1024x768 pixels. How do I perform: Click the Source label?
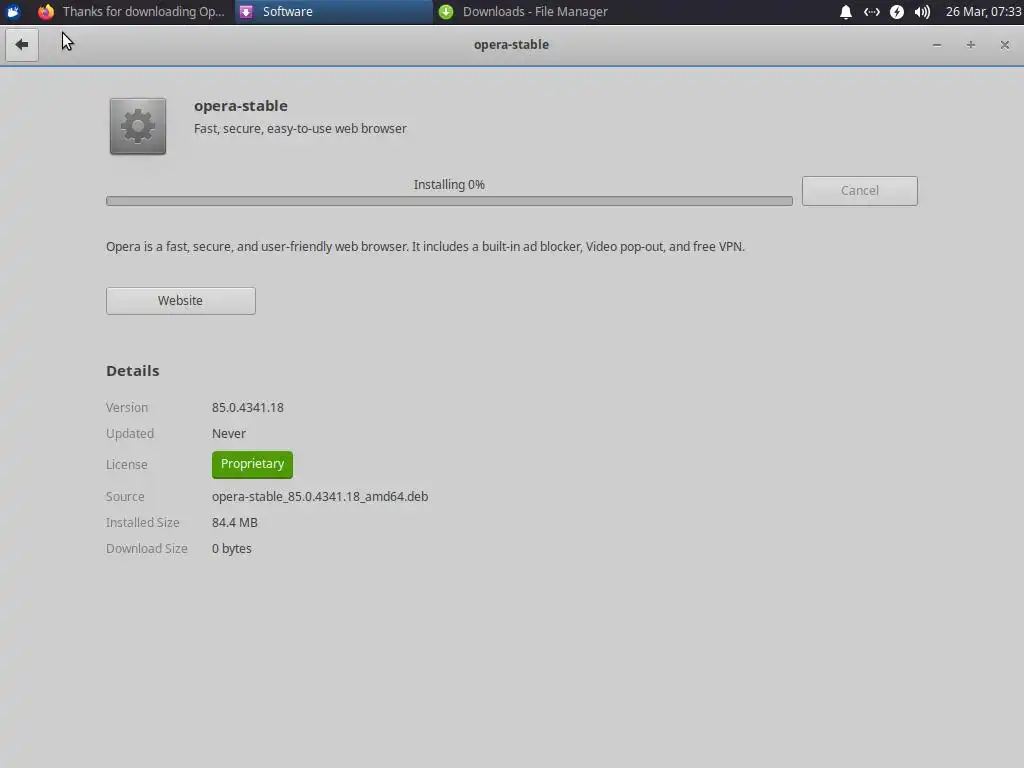coord(125,496)
